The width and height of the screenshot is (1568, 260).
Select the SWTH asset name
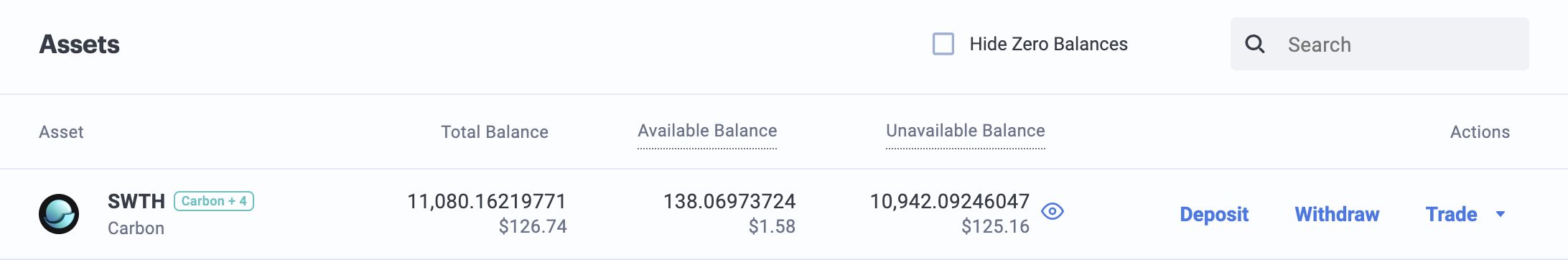click(x=136, y=201)
